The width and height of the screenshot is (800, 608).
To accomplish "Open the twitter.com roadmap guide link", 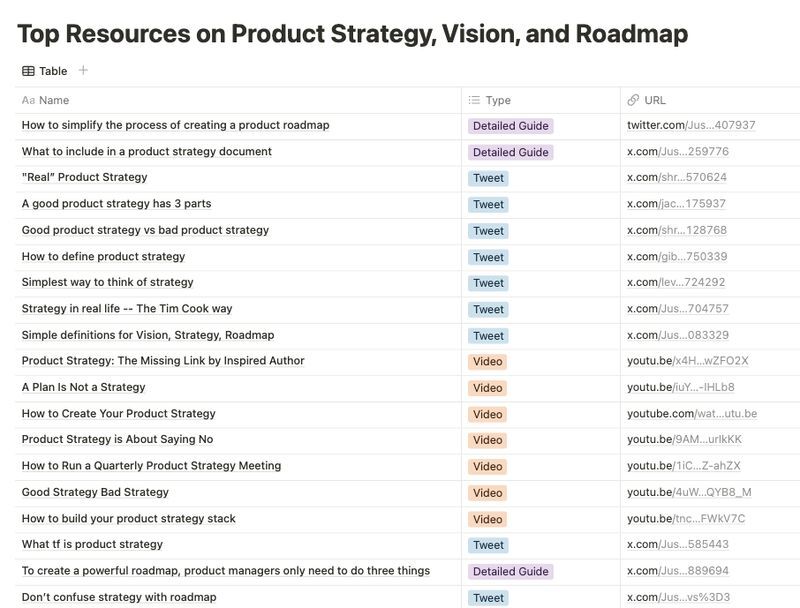I will [x=691, y=125].
